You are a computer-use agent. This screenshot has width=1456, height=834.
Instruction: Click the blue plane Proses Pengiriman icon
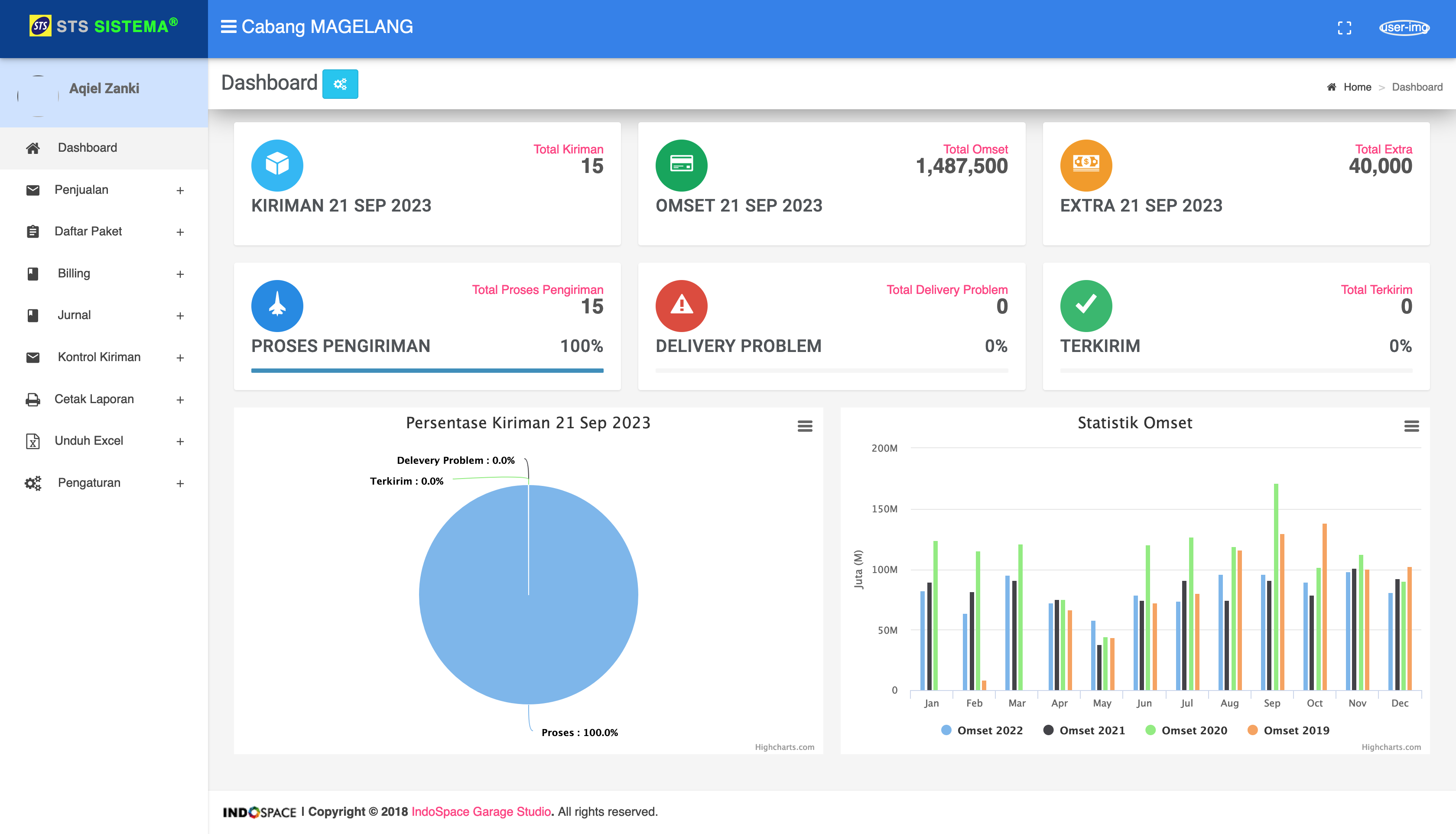[277, 306]
